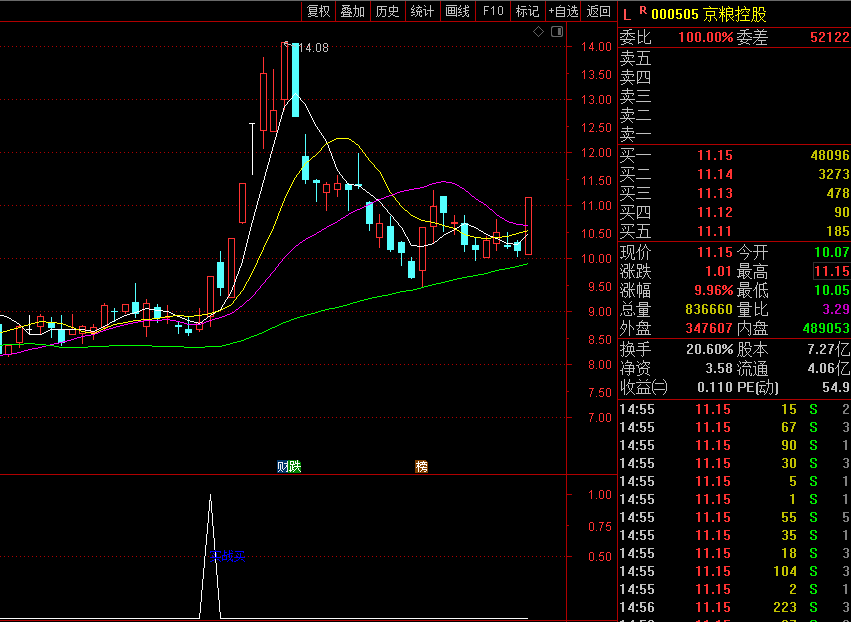This screenshot has height=622, width=851.
Task: Click the 收益(二) value 0.110
Action: point(715,388)
